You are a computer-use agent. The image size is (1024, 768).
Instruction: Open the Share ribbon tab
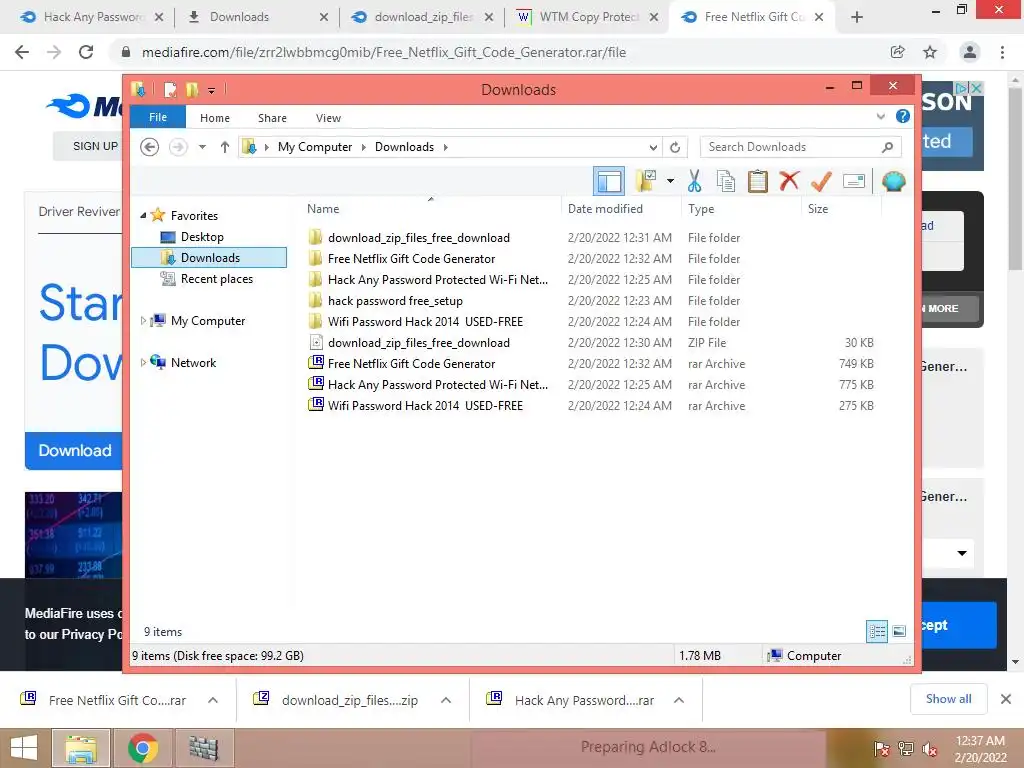(272, 118)
